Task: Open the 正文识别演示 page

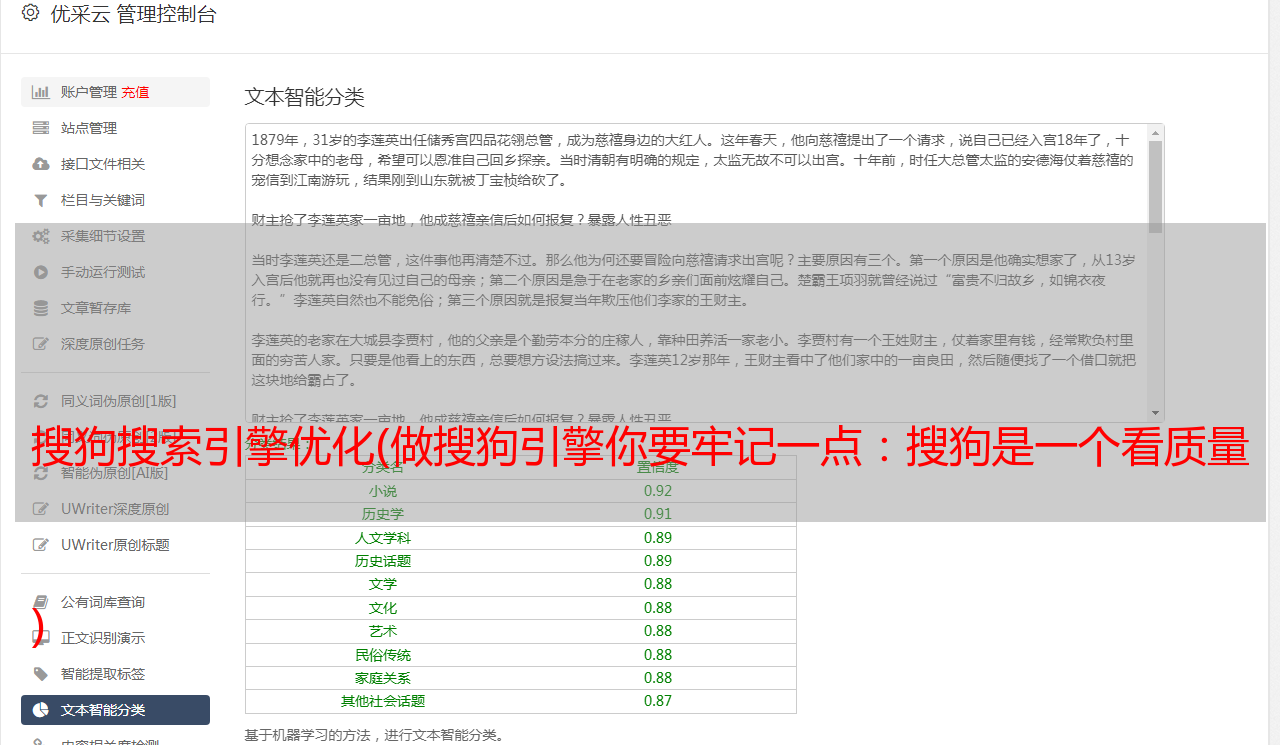Action: coord(103,638)
